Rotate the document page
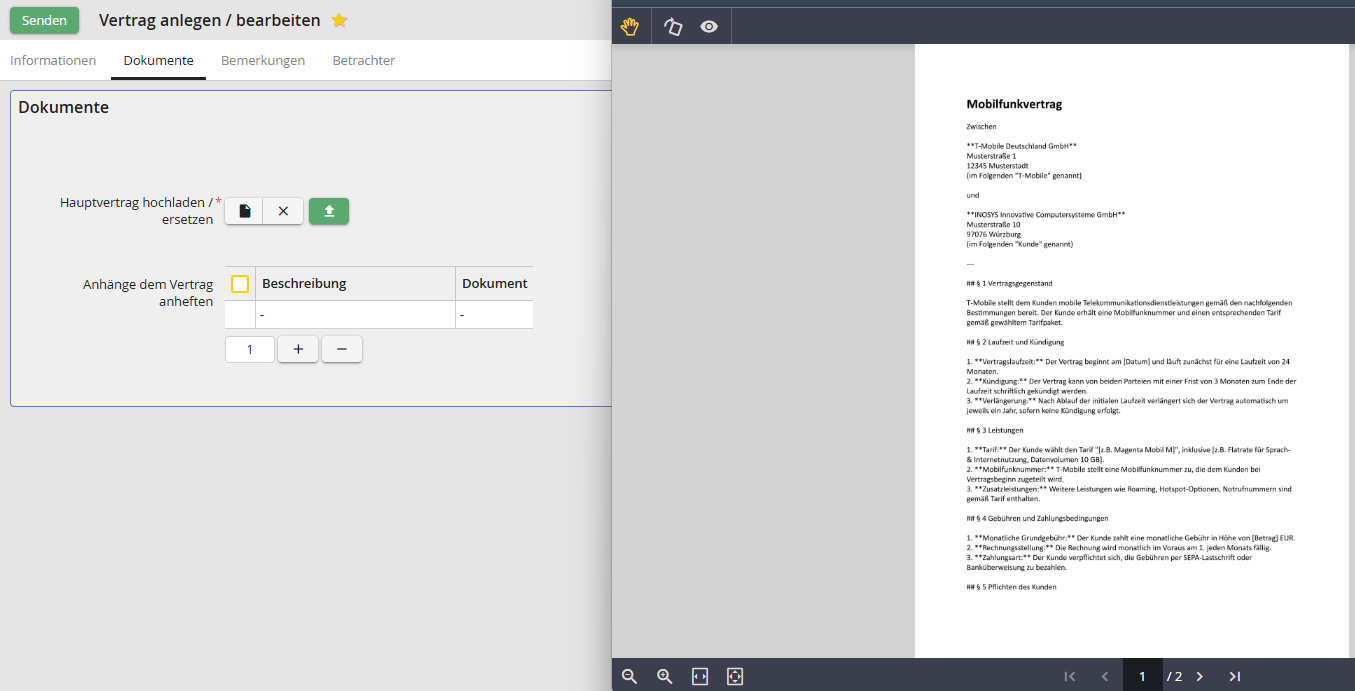The height and width of the screenshot is (691, 1355). click(x=673, y=27)
